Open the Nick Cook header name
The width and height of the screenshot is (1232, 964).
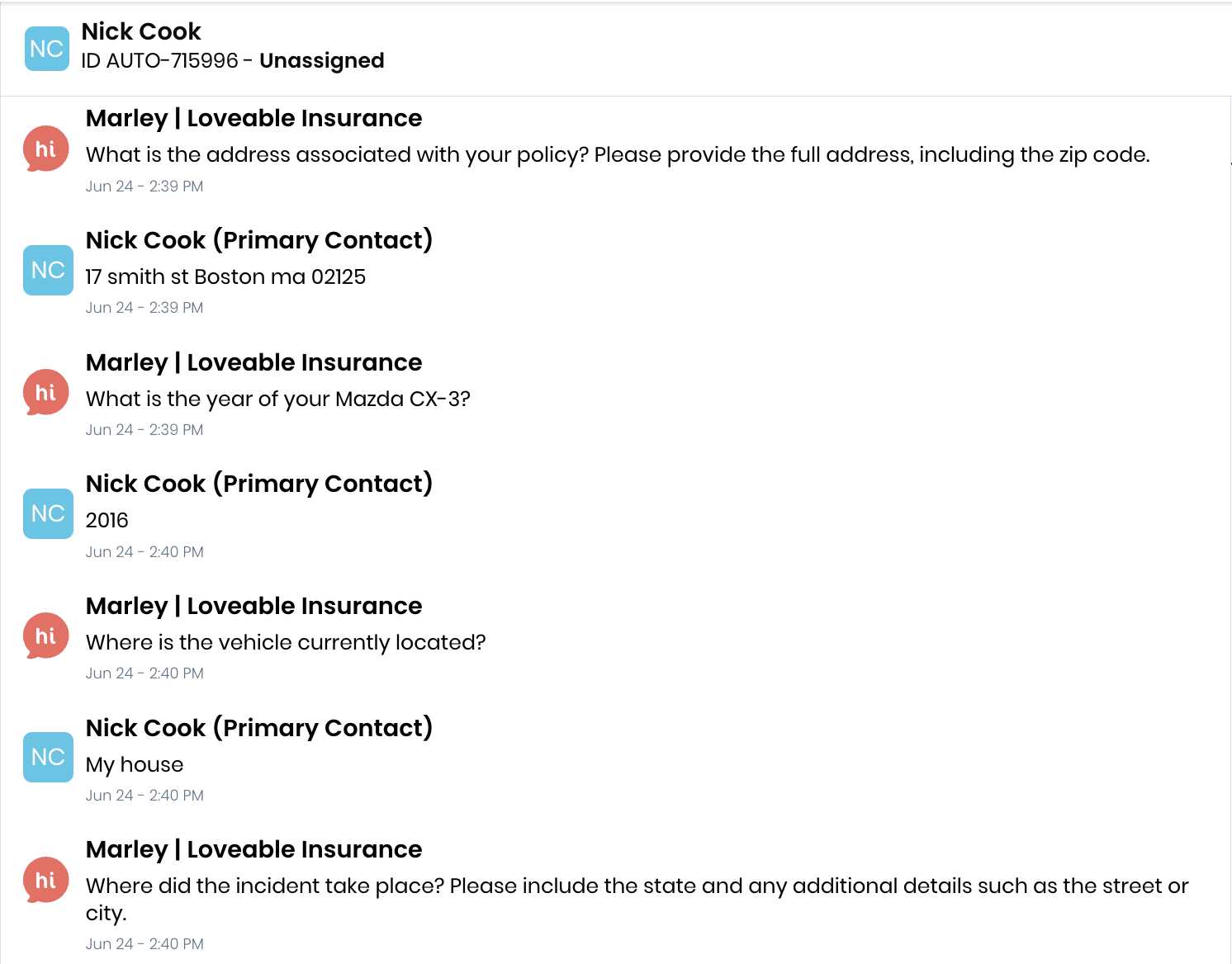(x=141, y=31)
